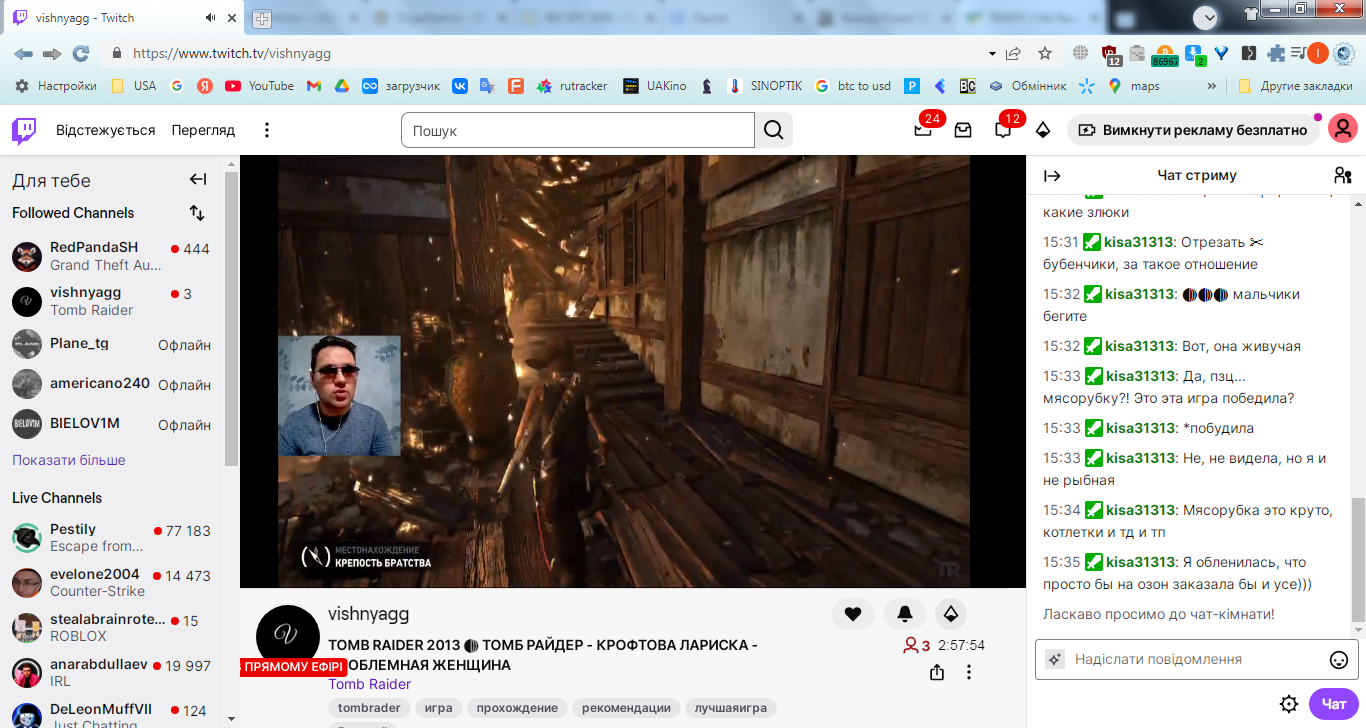This screenshot has height=728, width=1366.
Task: Click the Twitch search field
Action: [578, 130]
